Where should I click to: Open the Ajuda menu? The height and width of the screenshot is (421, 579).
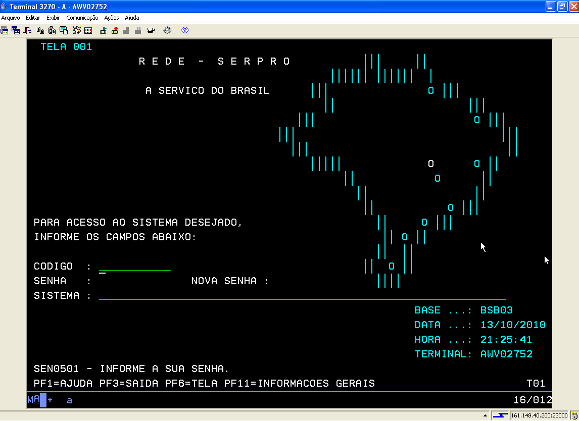132,18
